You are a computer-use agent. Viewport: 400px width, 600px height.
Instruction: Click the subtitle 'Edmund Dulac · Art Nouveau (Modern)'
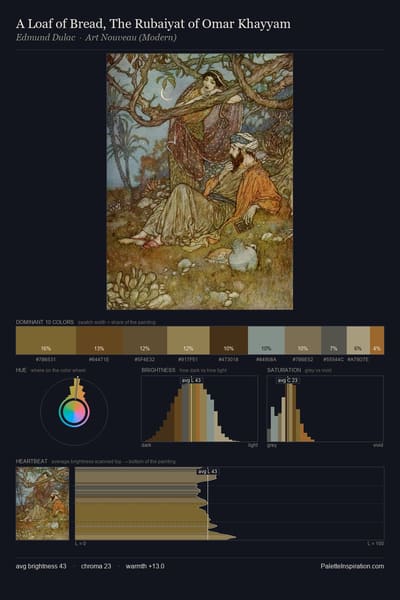coord(96,38)
